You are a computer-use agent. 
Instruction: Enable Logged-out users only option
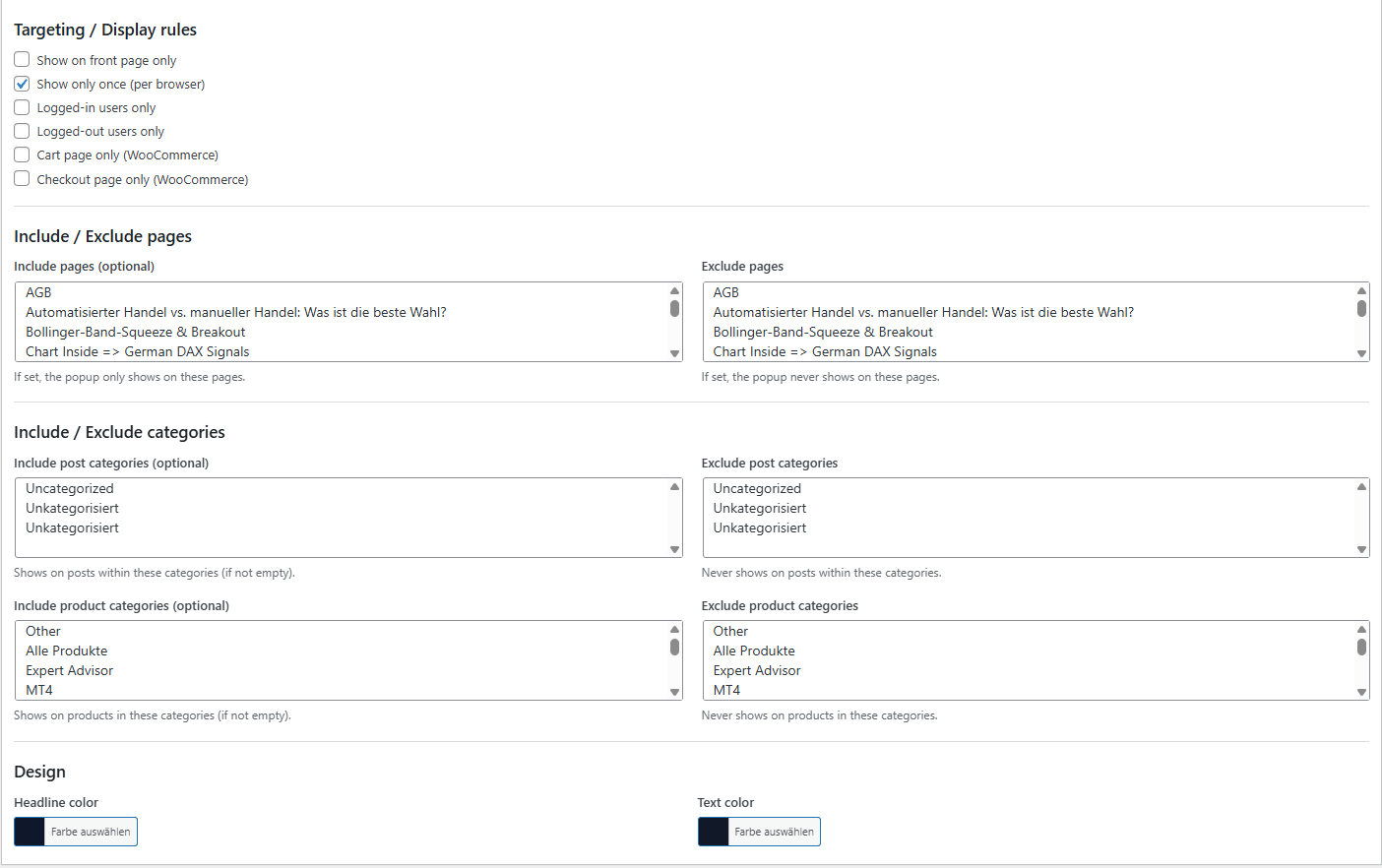22,131
